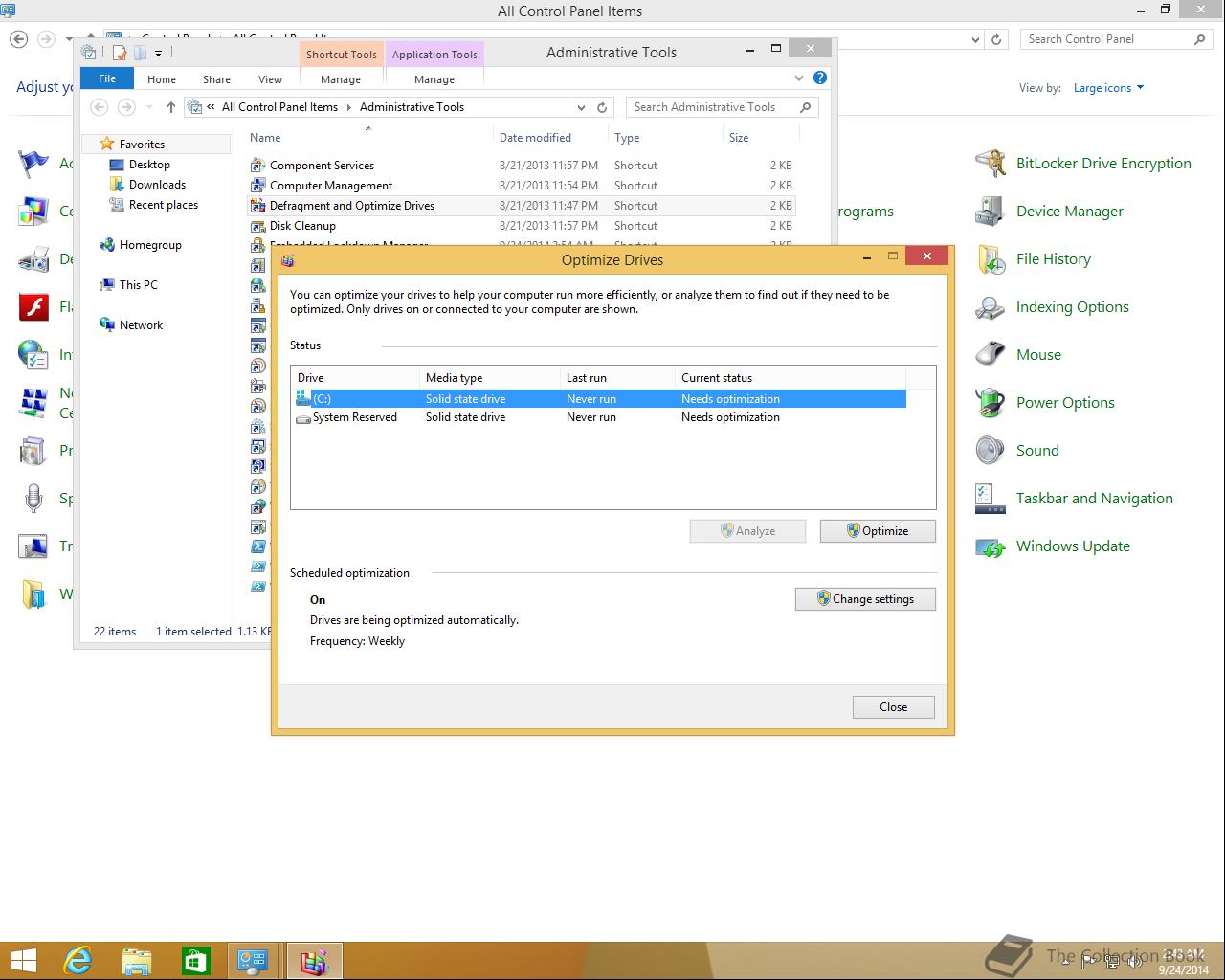This screenshot has height=980, width=1225.
Task: Select the (C:) drive row
Action: [600, 399]
